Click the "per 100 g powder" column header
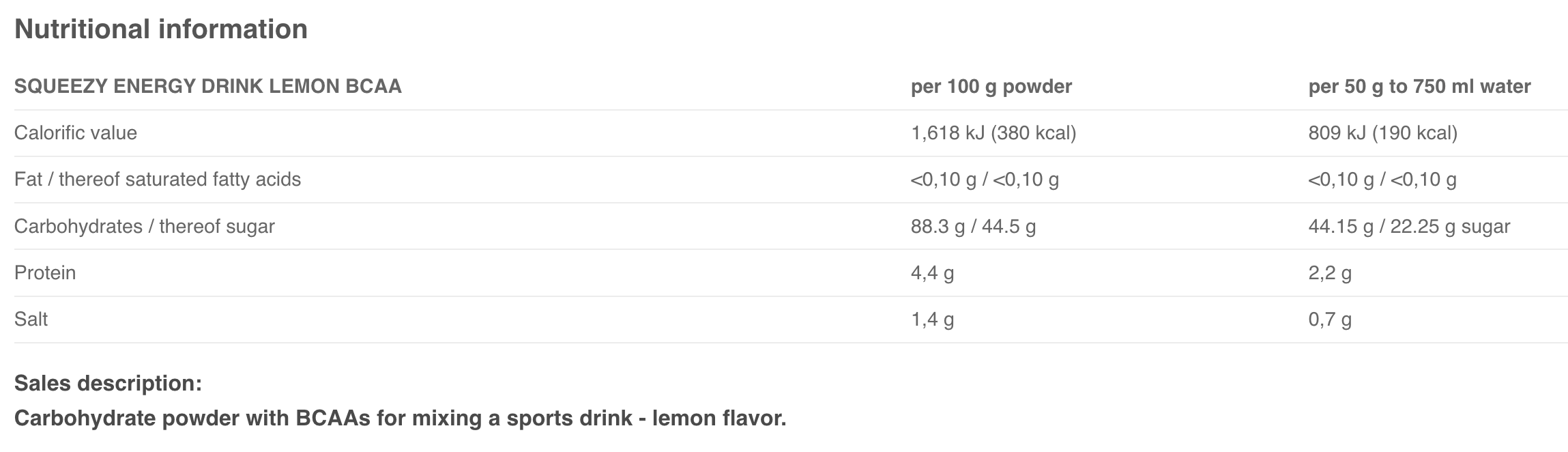Screen dimensions: 1568x452 point(991,87)
